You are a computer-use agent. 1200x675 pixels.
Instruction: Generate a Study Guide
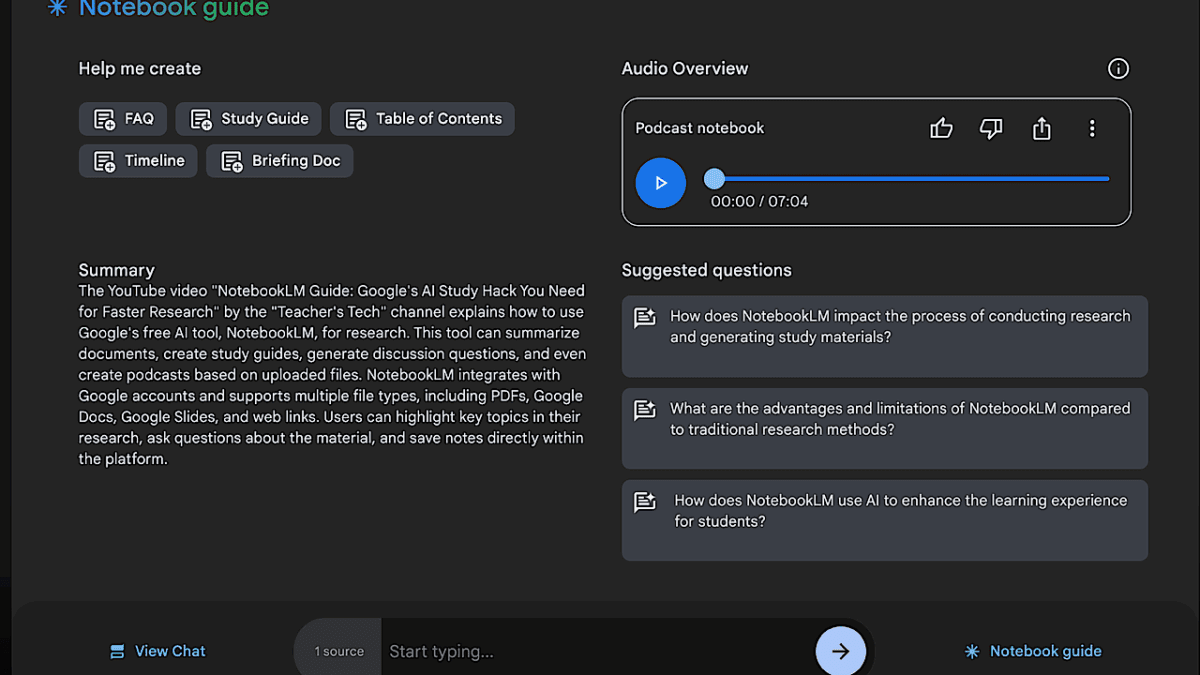click(x=249, y=119)
